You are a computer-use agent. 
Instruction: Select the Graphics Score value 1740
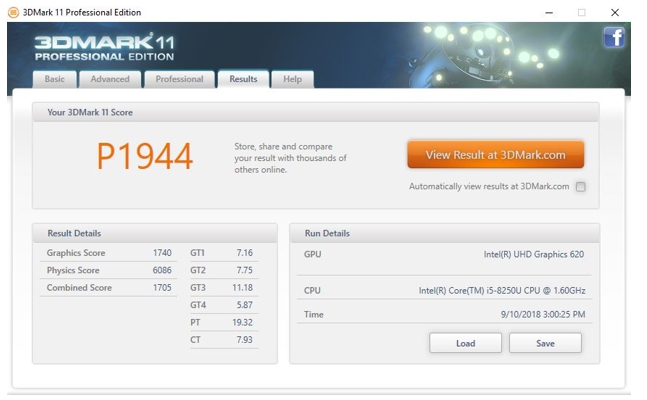[x=162, y=253]
